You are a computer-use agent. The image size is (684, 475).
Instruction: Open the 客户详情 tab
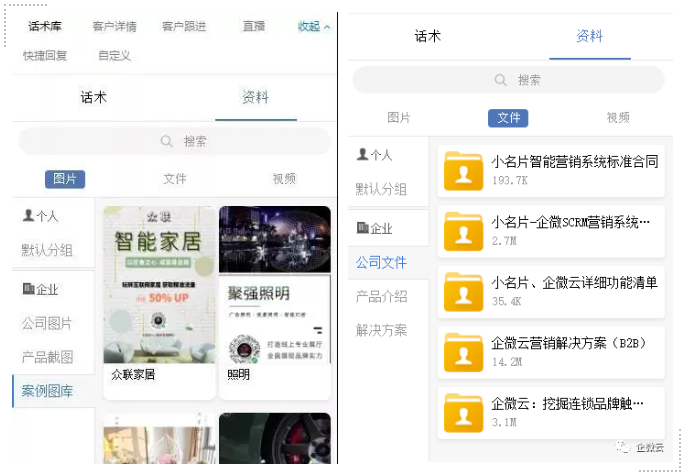tap(114, 27)
